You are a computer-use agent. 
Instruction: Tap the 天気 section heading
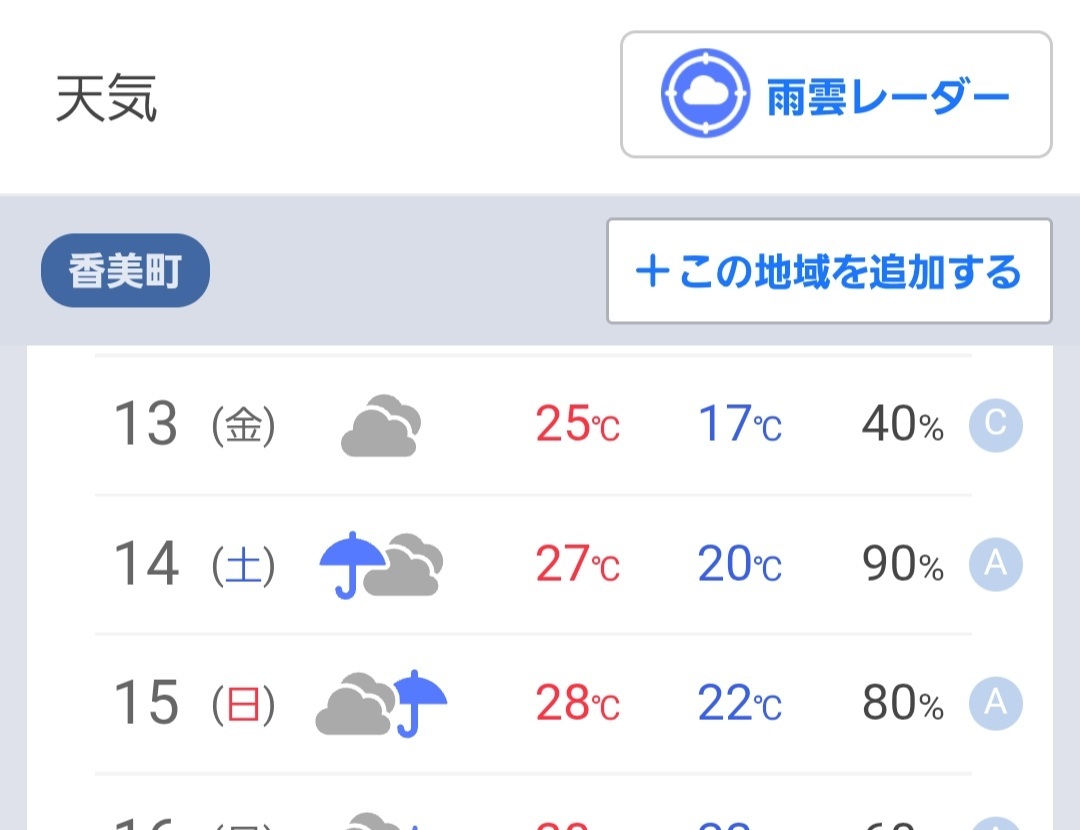tap(106, 98)
